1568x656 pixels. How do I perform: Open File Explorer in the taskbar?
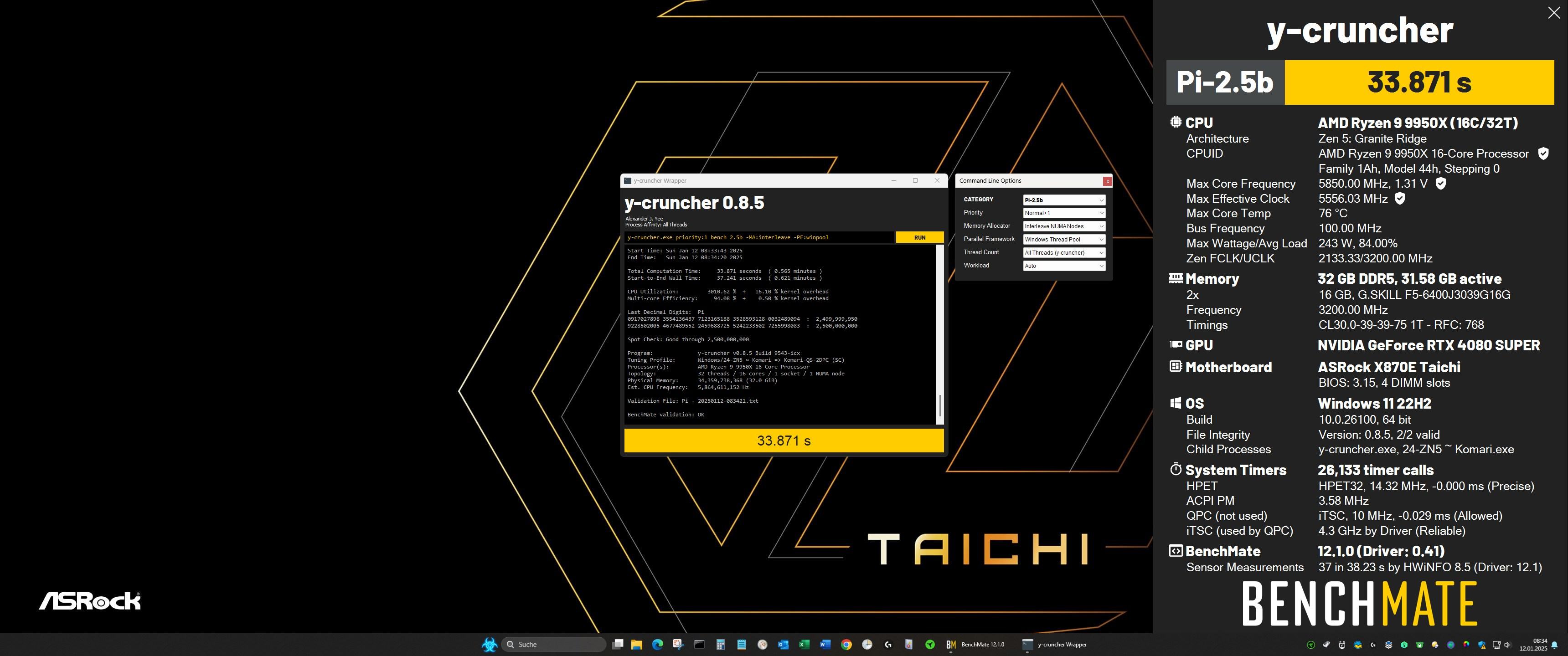637,645
